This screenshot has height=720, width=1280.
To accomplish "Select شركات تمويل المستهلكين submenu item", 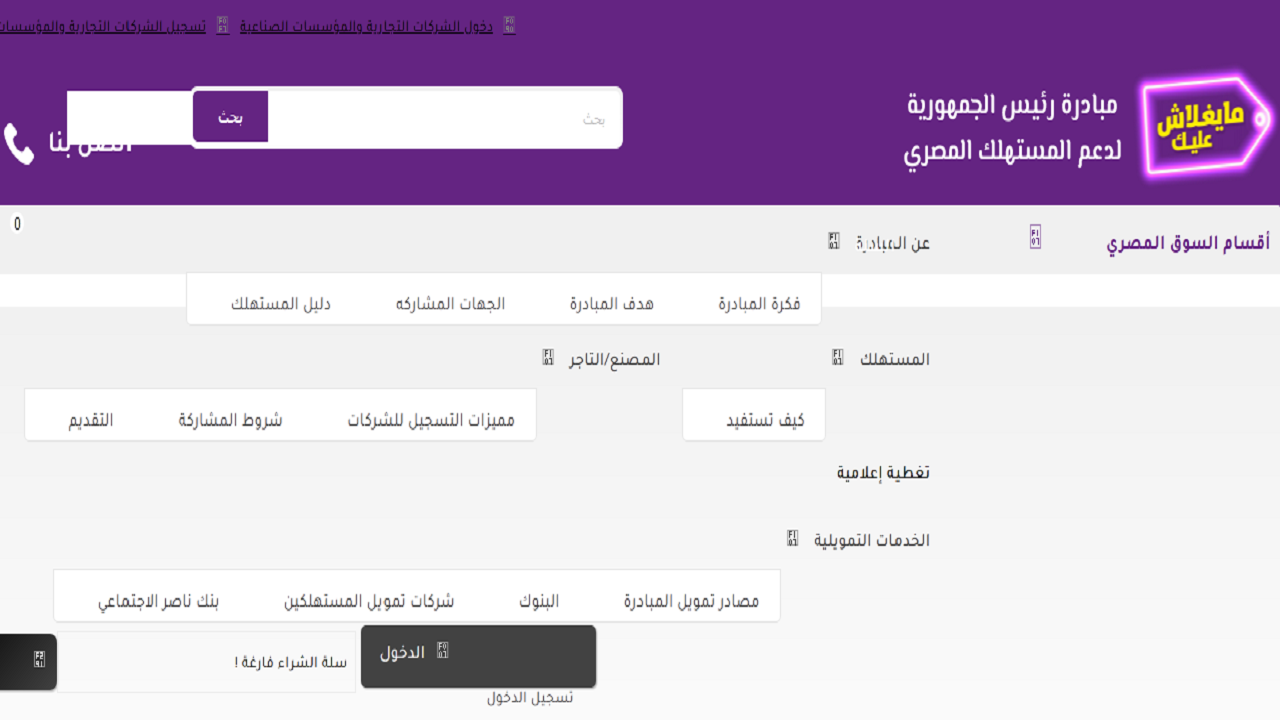I will (x=369, y=601).
